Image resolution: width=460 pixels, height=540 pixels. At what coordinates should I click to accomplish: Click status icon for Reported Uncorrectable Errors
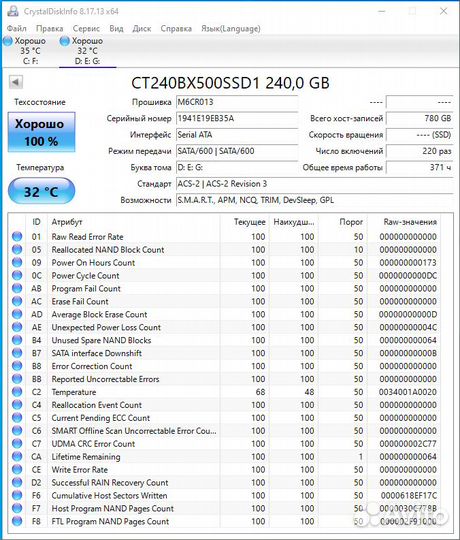pos(17,379)
